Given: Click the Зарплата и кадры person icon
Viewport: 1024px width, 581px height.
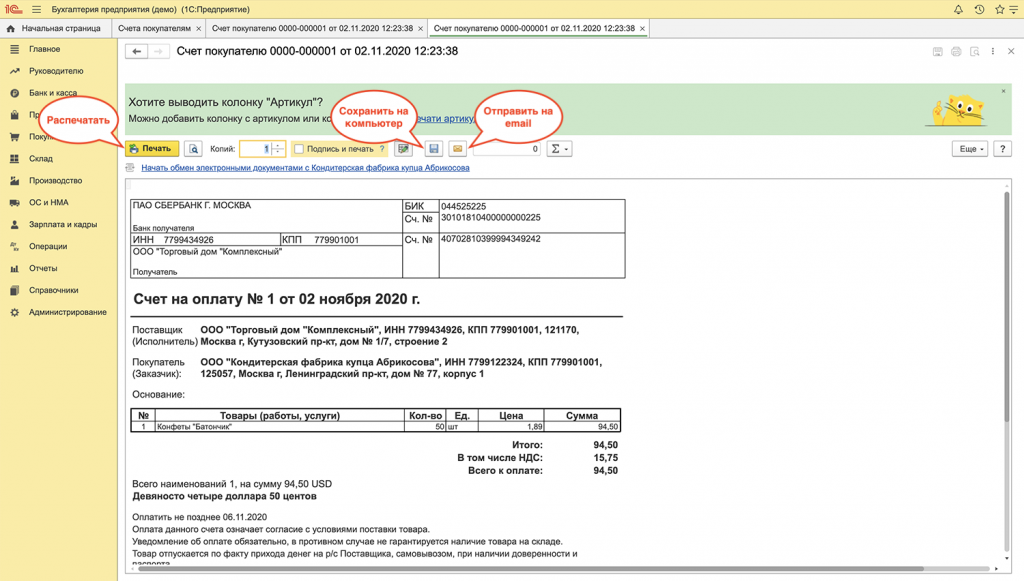Looking at the screenshot, I should pyautogui.click(x=14, y=224).
